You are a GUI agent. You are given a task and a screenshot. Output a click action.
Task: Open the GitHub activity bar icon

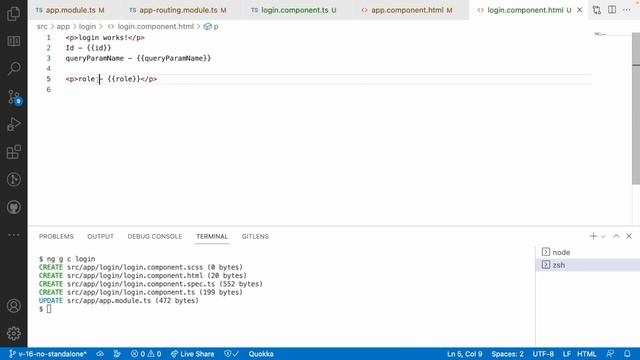(13, 207)
